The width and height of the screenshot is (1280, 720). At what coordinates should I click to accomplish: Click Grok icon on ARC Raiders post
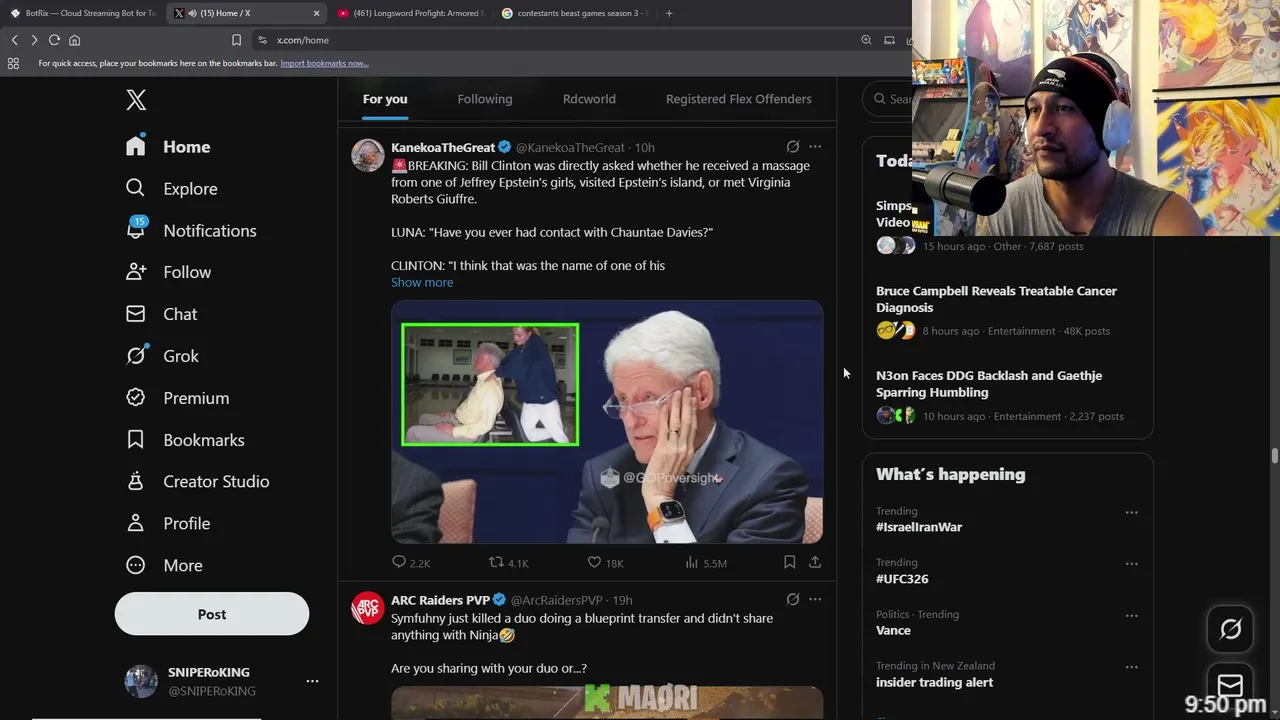click(792, 600)
